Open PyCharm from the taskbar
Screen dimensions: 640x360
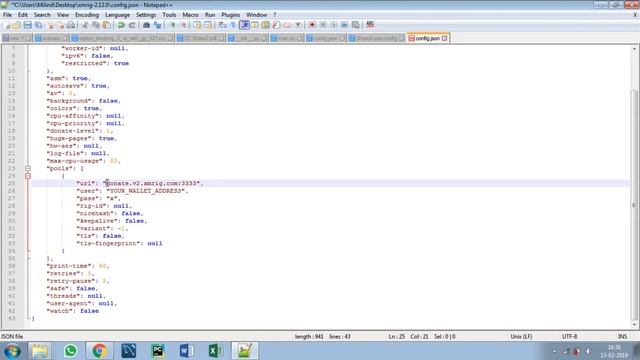pyautogui.click(x=158, y=351)
